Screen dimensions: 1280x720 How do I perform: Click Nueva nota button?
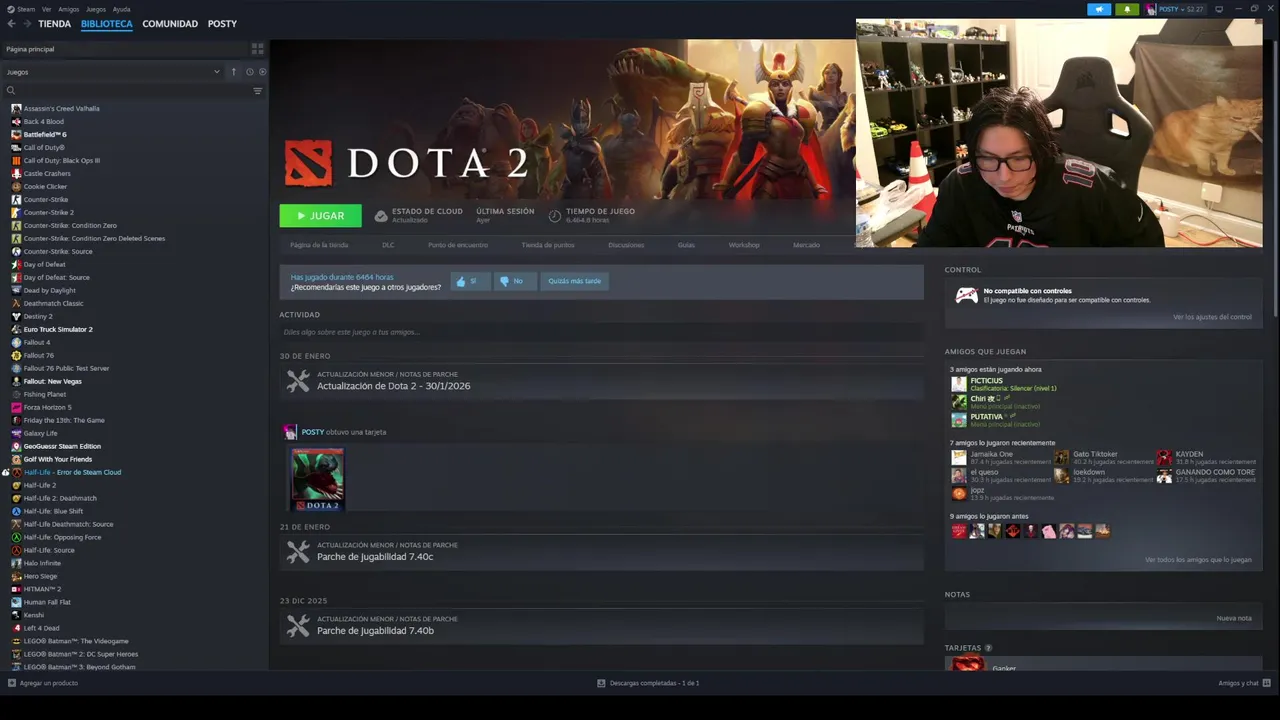pyautogui.click(x=1234, y=618)
